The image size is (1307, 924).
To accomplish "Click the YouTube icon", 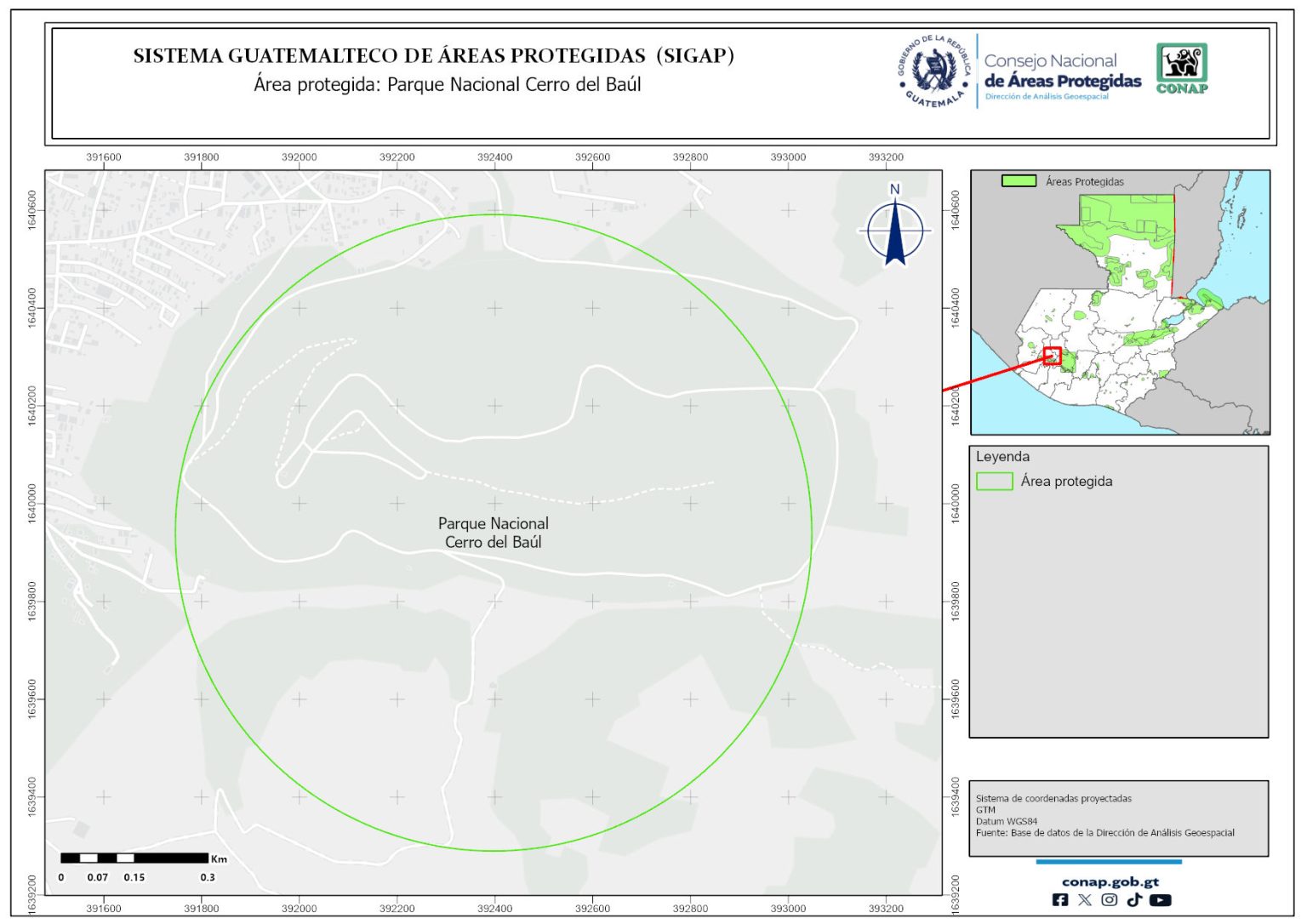I will tap(1160, 899).
